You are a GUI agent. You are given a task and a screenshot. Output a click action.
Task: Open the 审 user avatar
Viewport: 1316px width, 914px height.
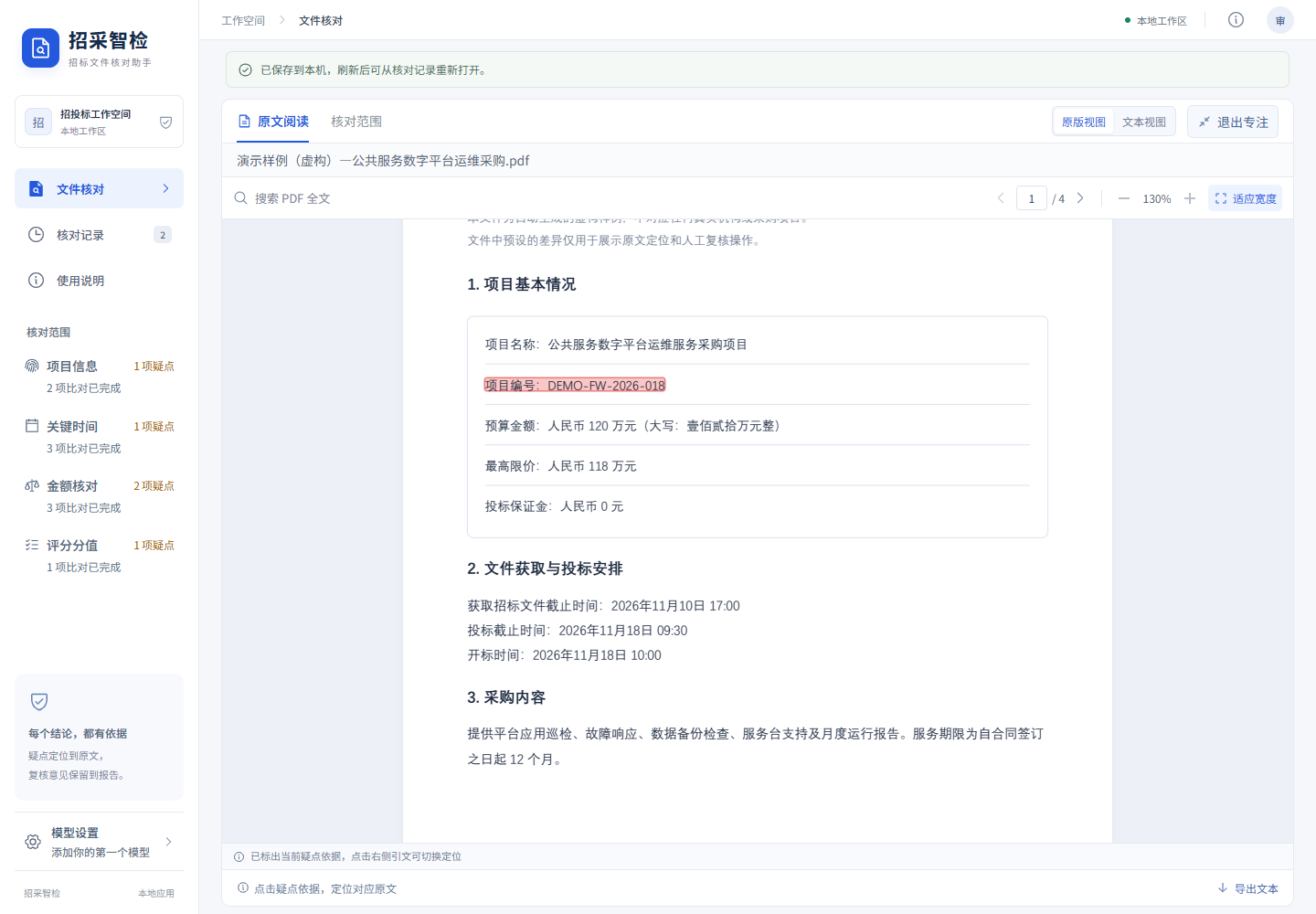pos(1280,20)
